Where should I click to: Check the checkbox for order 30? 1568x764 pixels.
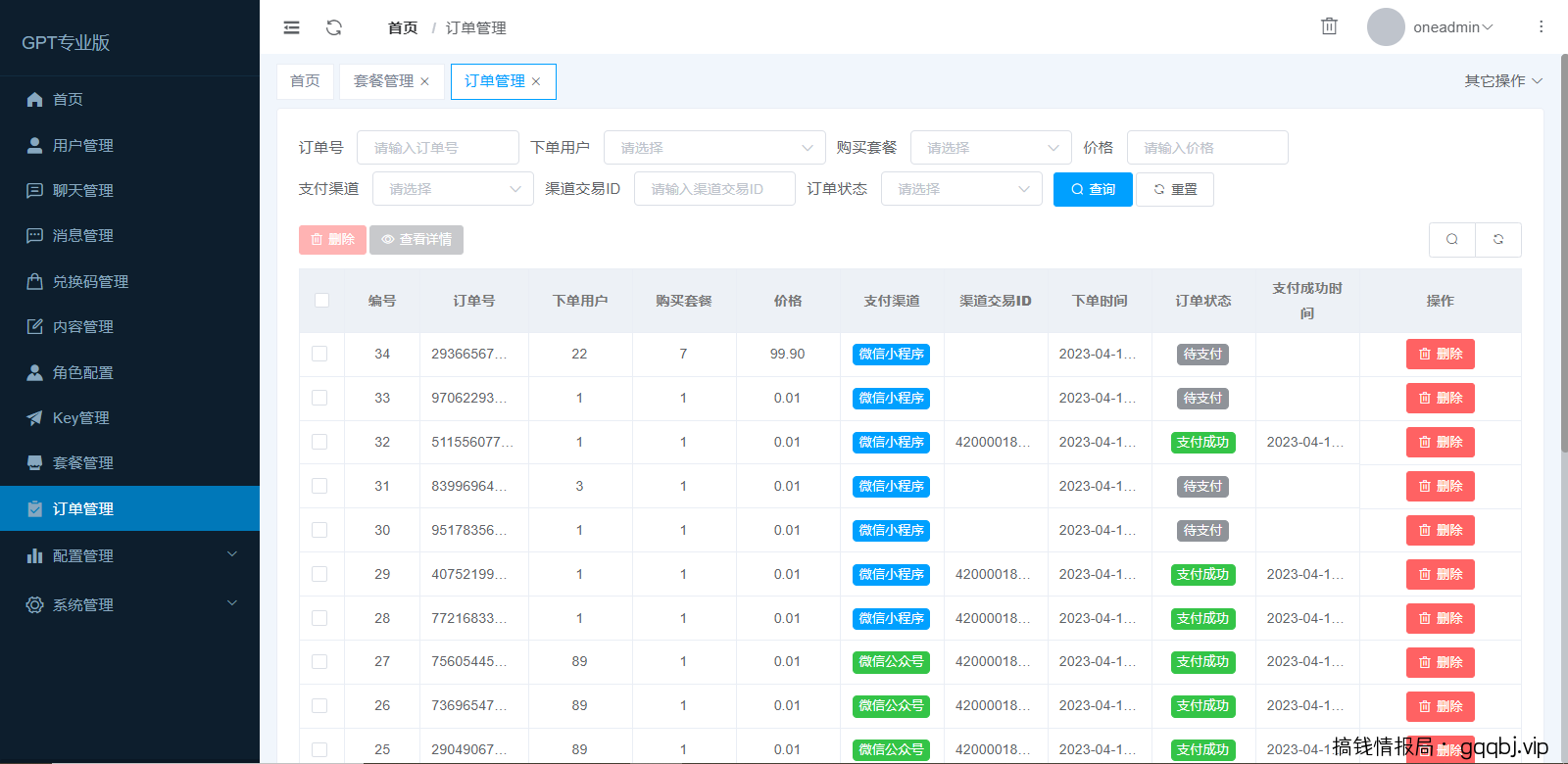pos(319,530)
